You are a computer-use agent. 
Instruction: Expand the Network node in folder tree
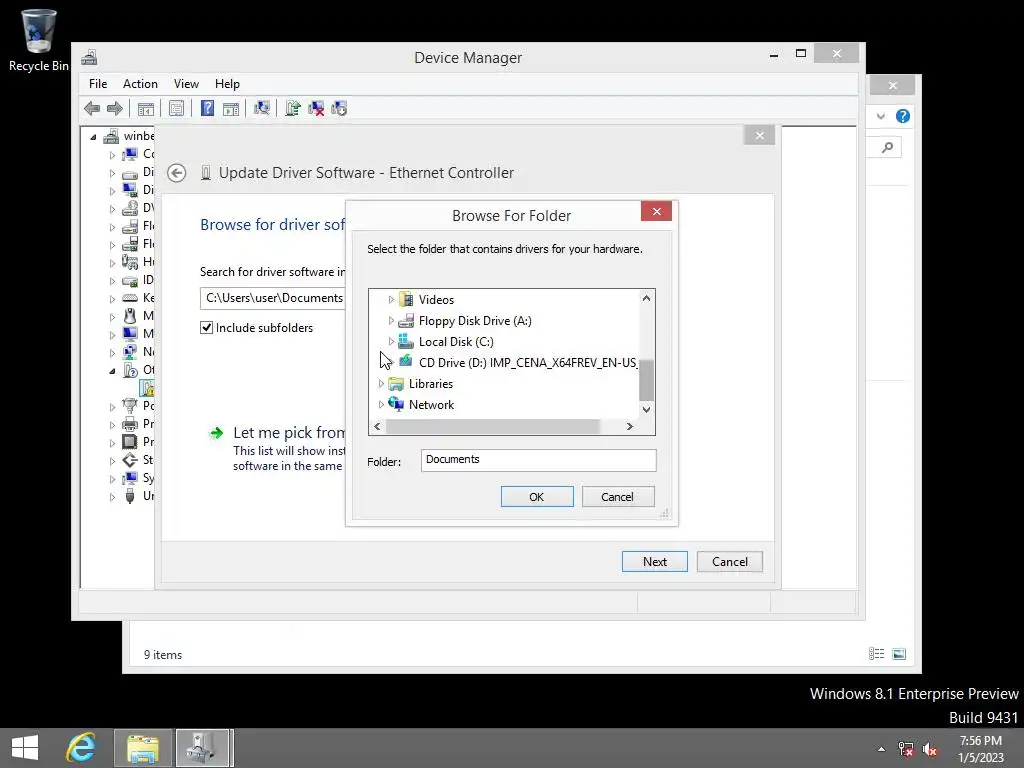point(381,405)
